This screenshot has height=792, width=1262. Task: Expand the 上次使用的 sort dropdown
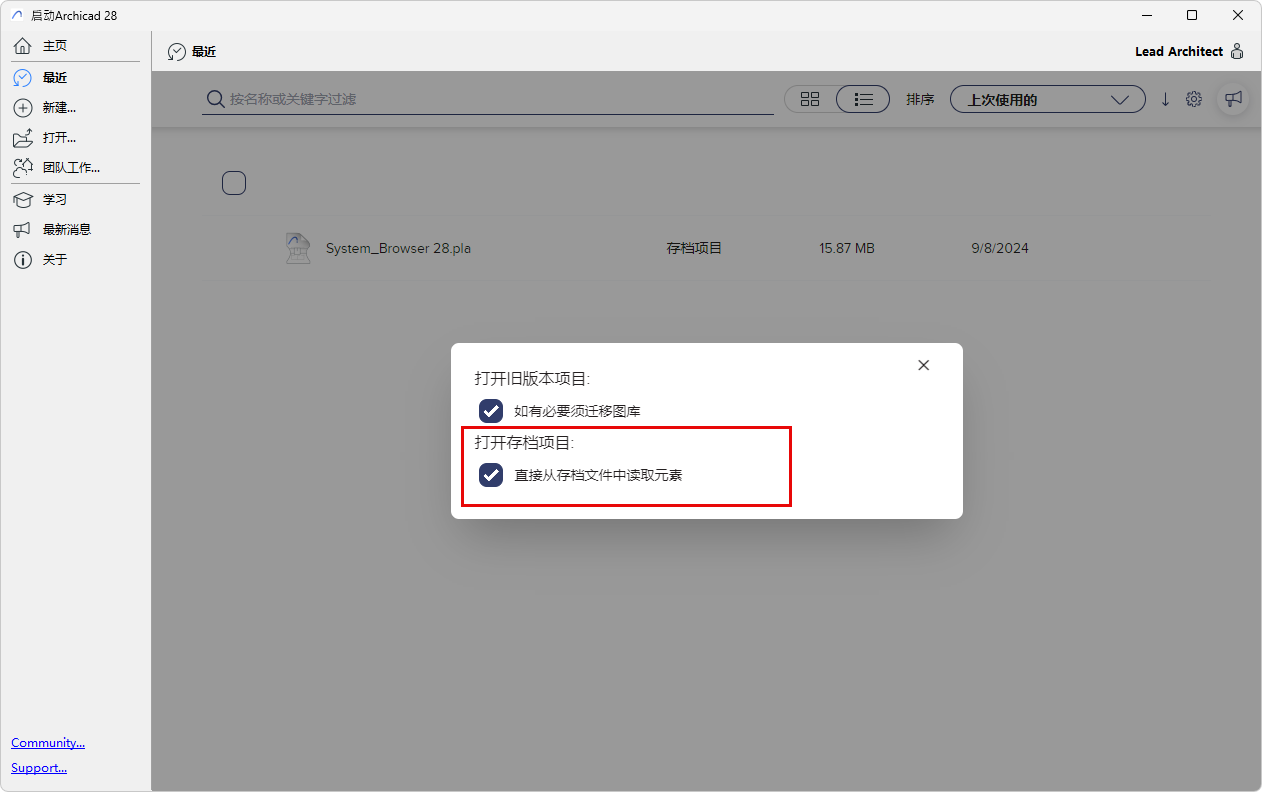tap(1047, 99)
